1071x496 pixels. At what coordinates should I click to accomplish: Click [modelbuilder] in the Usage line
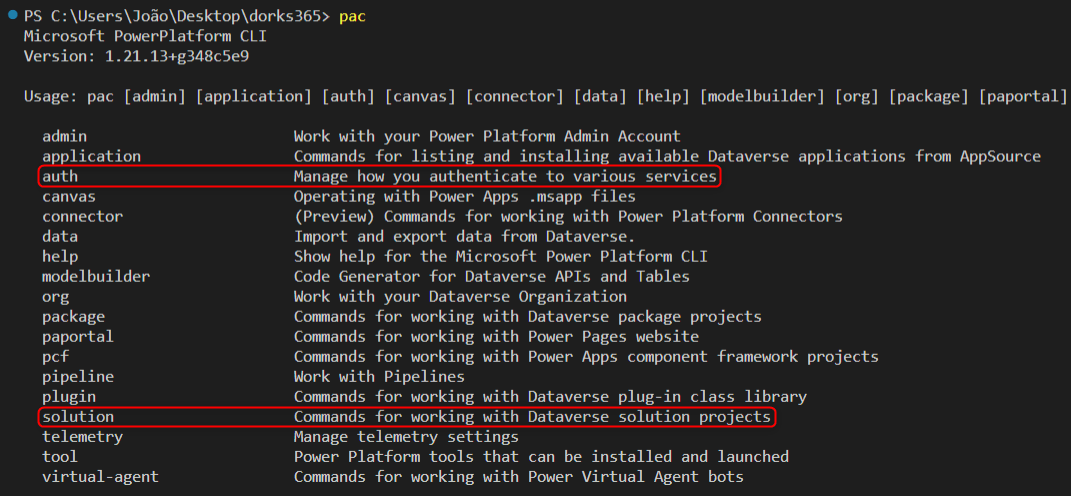[x=762, y=96]
